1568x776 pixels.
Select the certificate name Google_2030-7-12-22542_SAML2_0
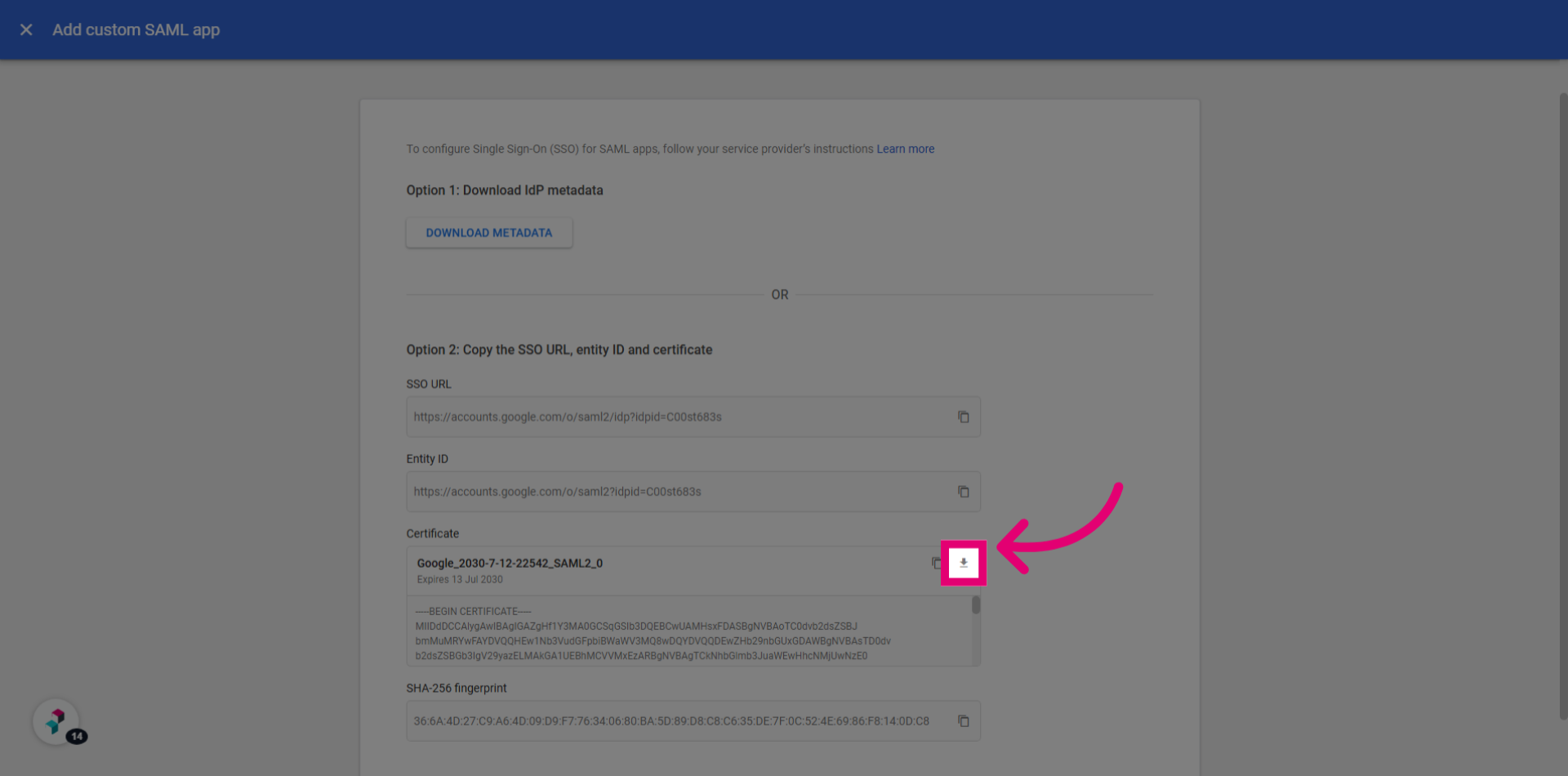510,563
